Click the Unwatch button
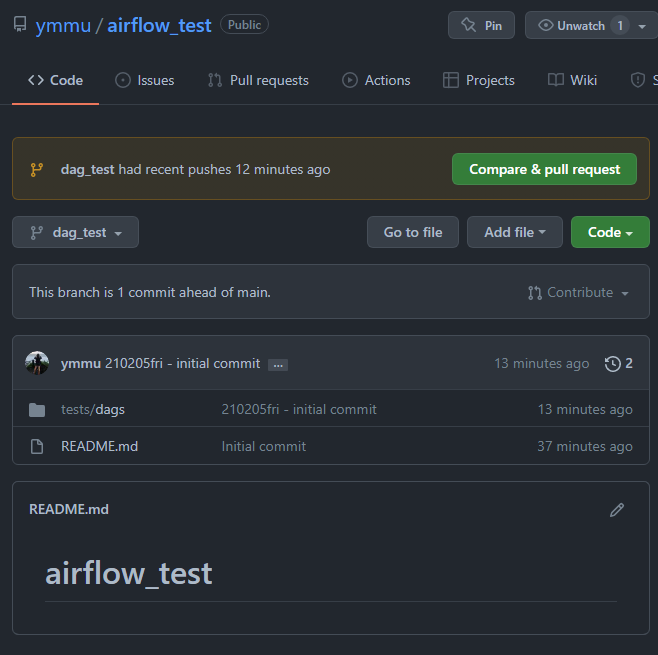The width and height of the screenshot is (658, 655). click(x=581, y=25)
